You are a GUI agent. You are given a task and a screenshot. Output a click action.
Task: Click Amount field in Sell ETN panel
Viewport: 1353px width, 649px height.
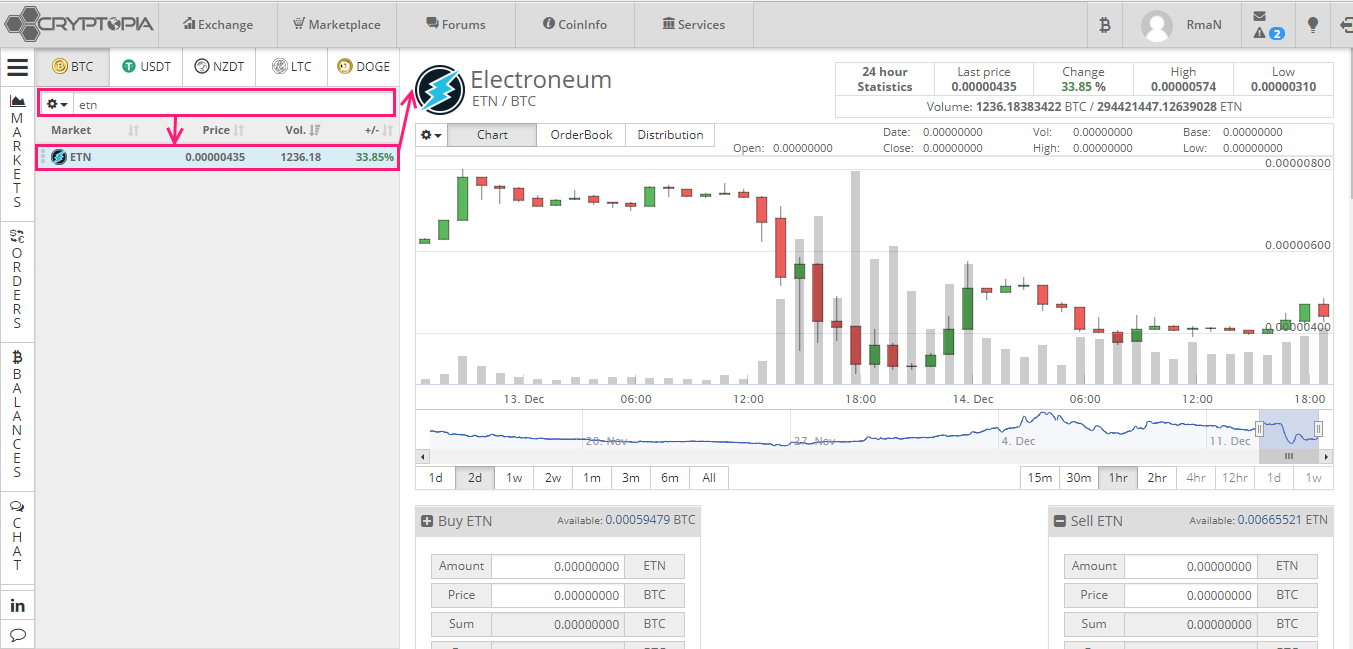pyautogui.click(x=1191, y=566)
